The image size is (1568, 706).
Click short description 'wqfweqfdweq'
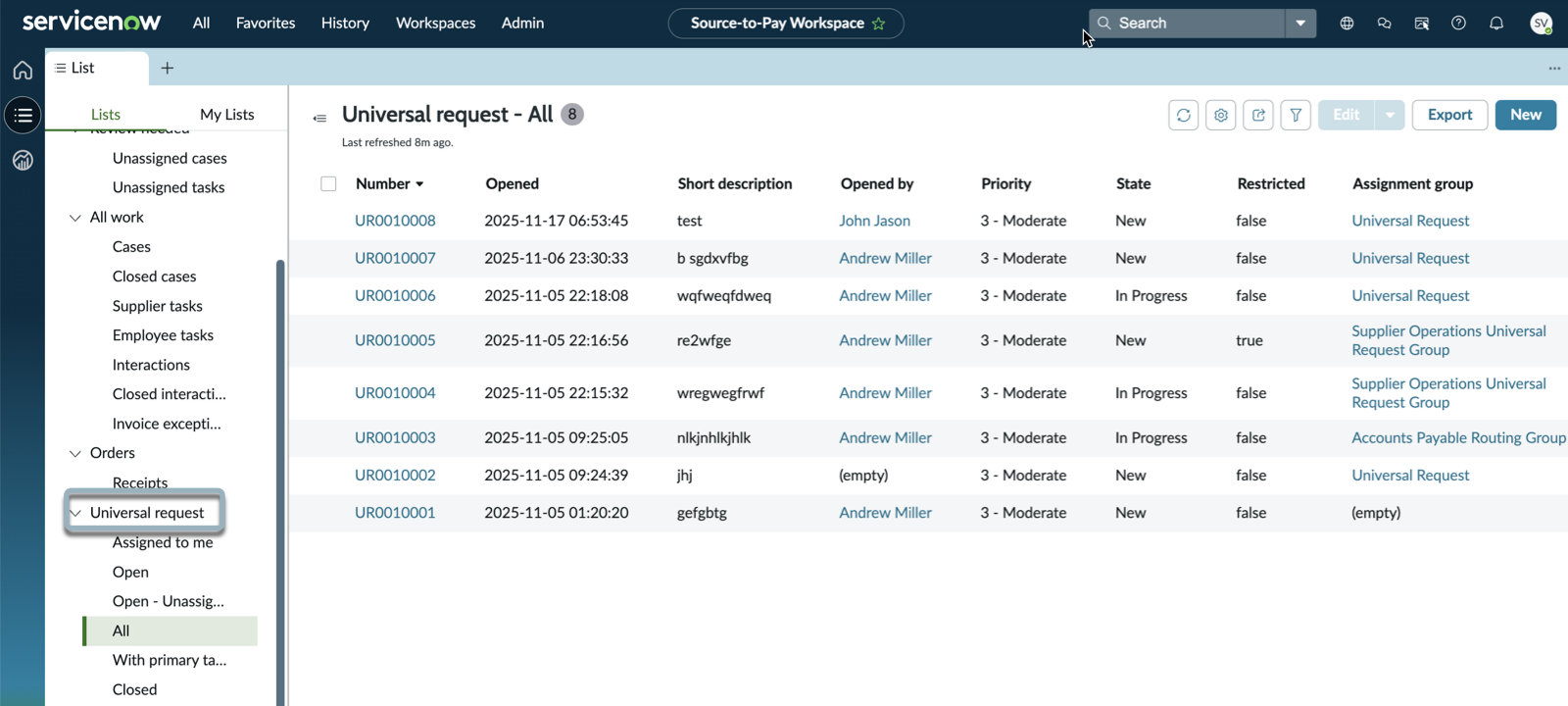[724, 295]
